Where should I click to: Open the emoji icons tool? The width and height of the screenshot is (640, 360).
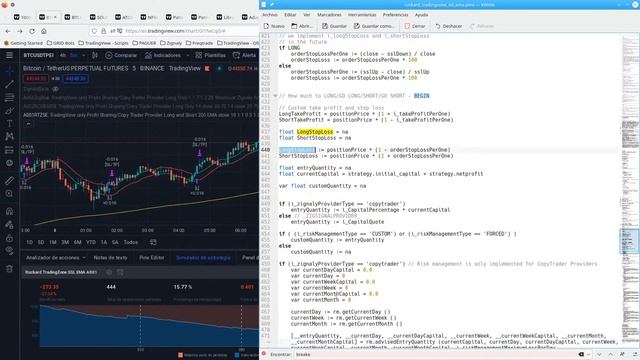(9, 163)
